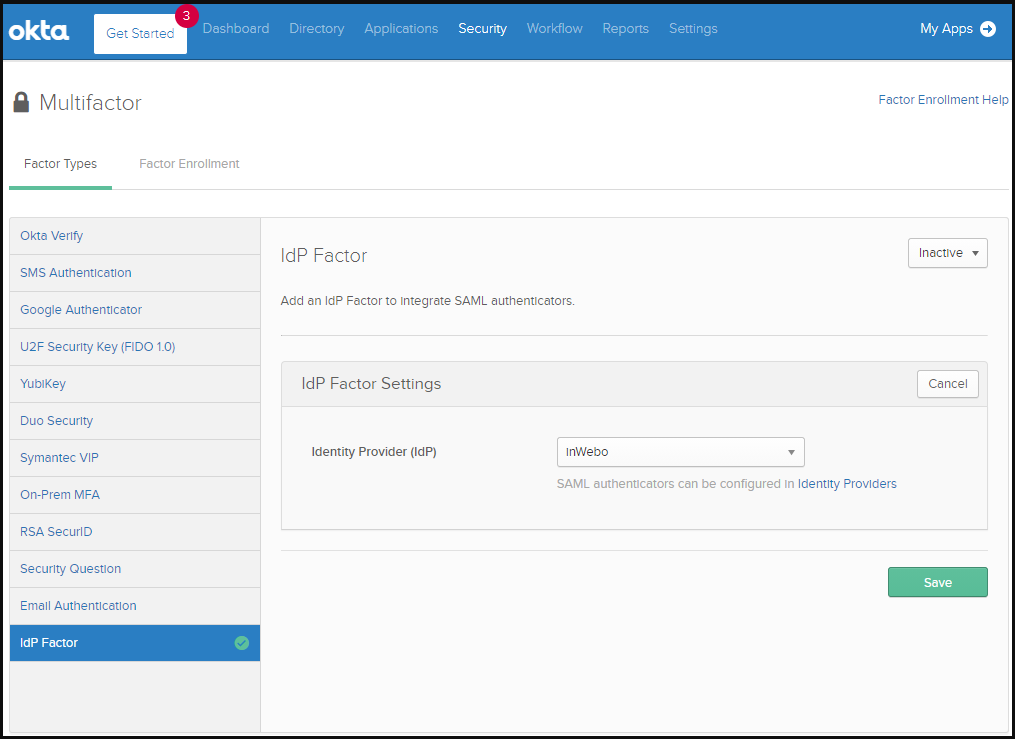Open the Applications menu
This screenshot has width=1015, height=739.
click(400, 29)
